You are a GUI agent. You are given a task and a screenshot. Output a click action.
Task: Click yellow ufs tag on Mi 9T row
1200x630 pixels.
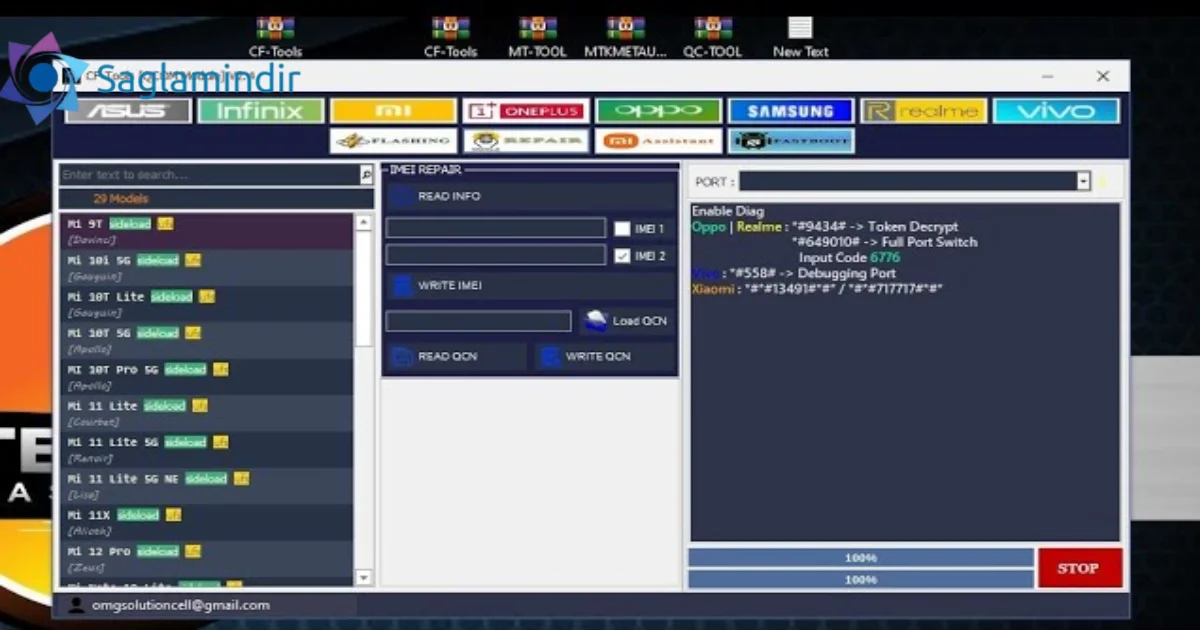click(x=165, y=224)
